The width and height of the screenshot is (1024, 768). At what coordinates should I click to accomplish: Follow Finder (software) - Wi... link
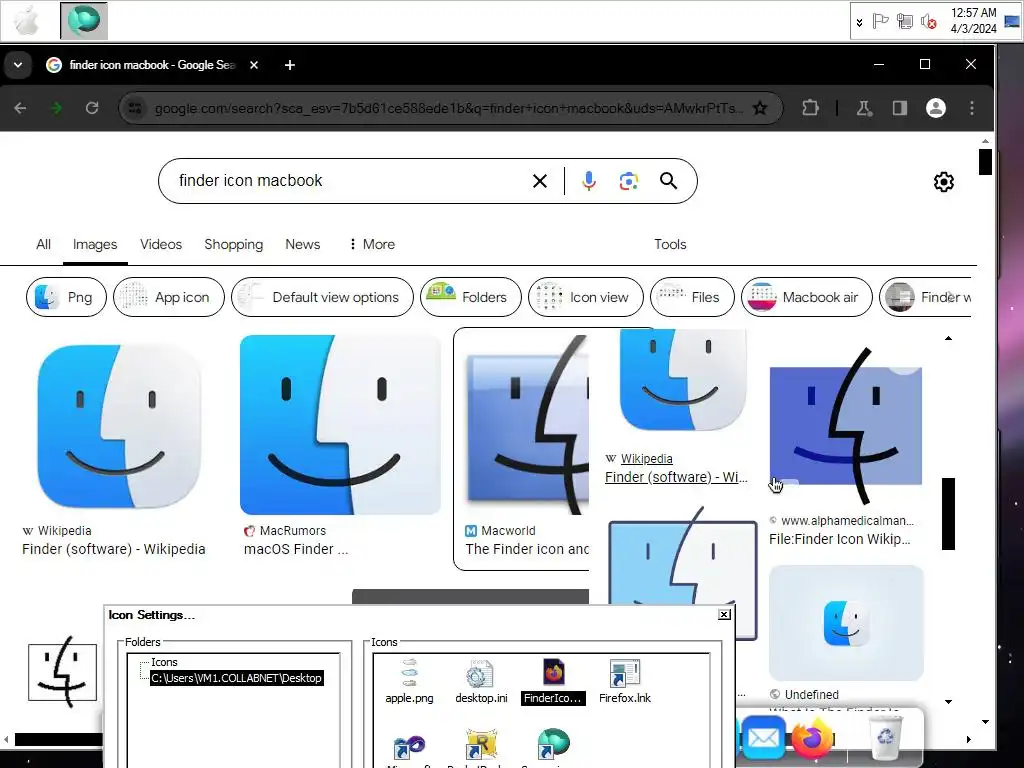[676, 477]
